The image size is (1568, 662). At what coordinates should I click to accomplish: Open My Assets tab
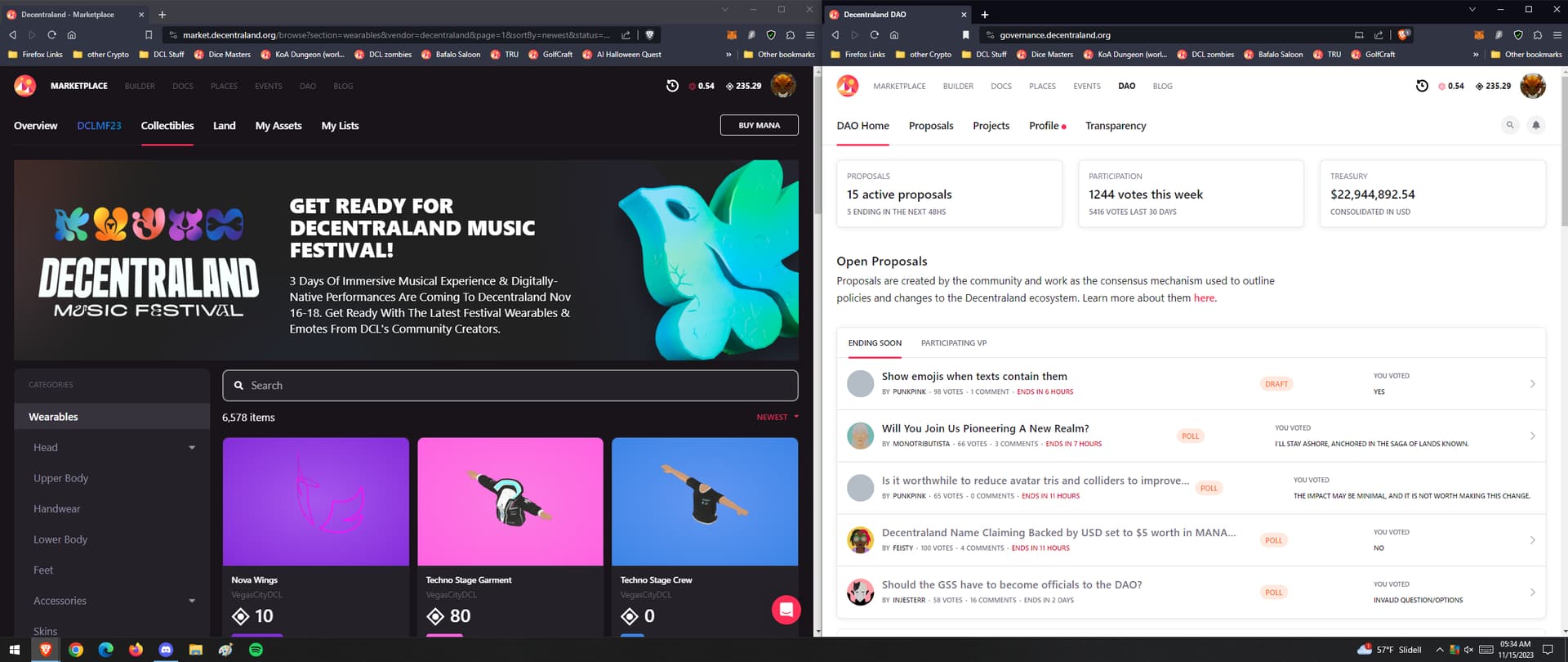[278, 126]
